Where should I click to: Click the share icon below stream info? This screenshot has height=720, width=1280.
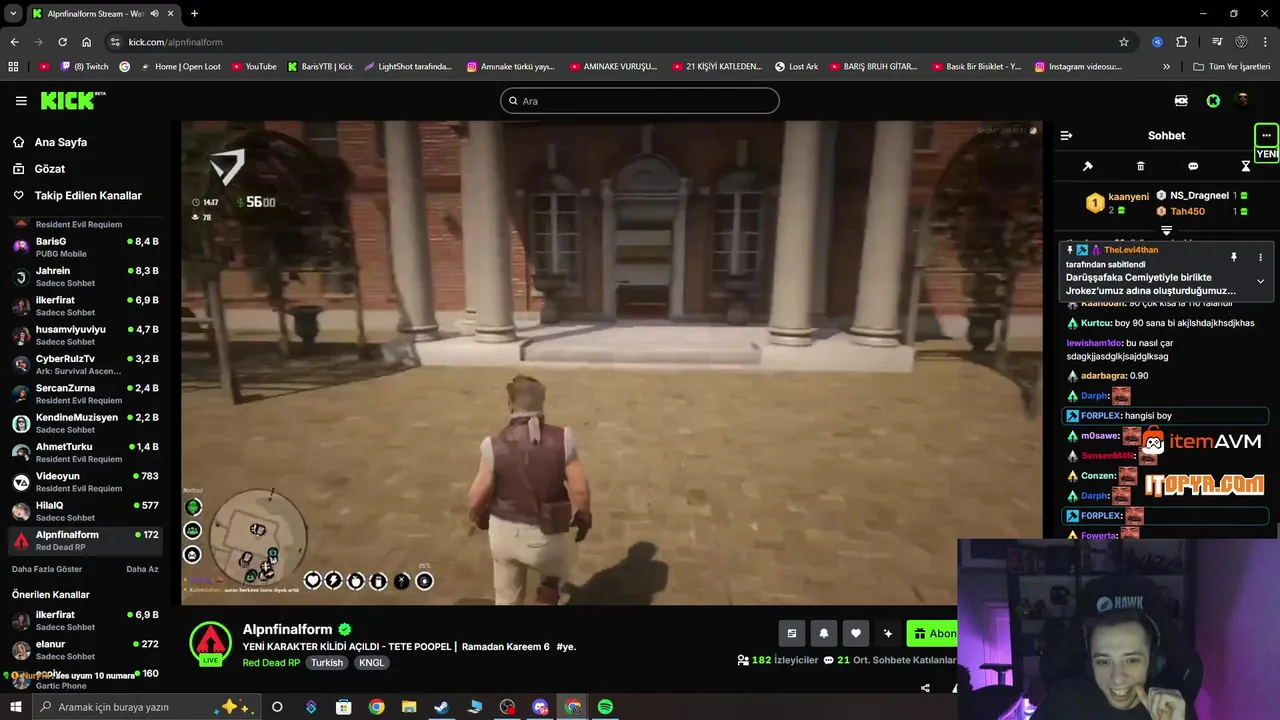coord(925,688)
